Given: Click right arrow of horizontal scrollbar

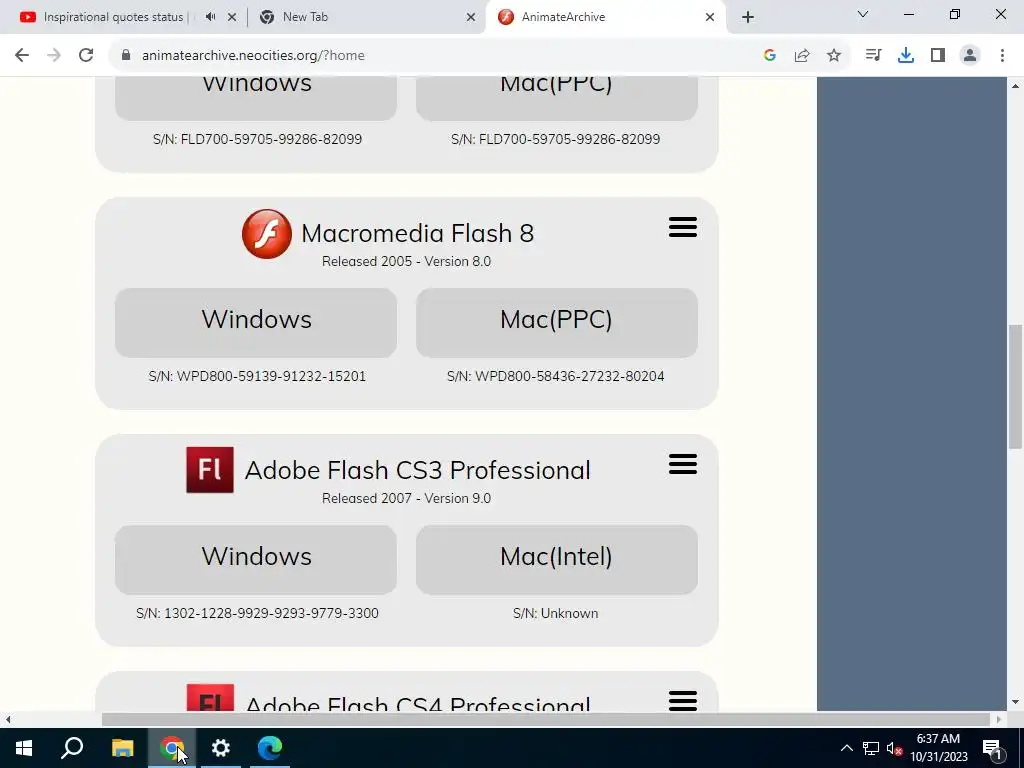Looking at the screenshot, I should 999,719.
